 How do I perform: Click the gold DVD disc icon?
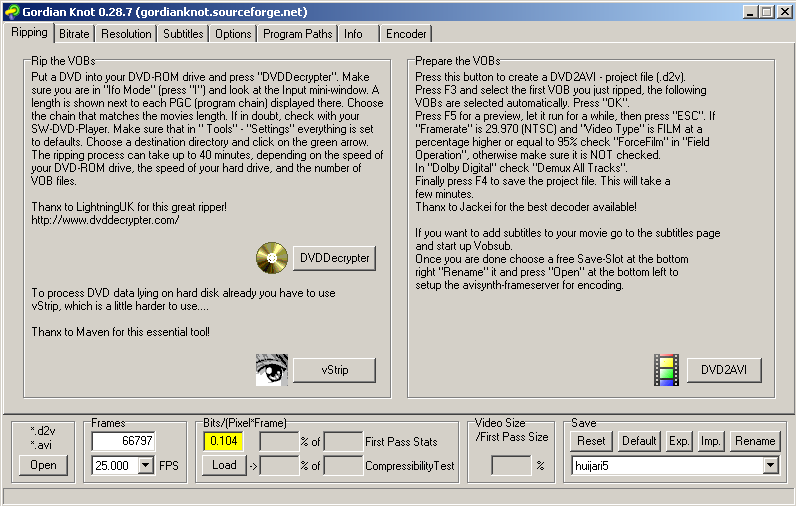pyautogui.click(x=272, y=258)
